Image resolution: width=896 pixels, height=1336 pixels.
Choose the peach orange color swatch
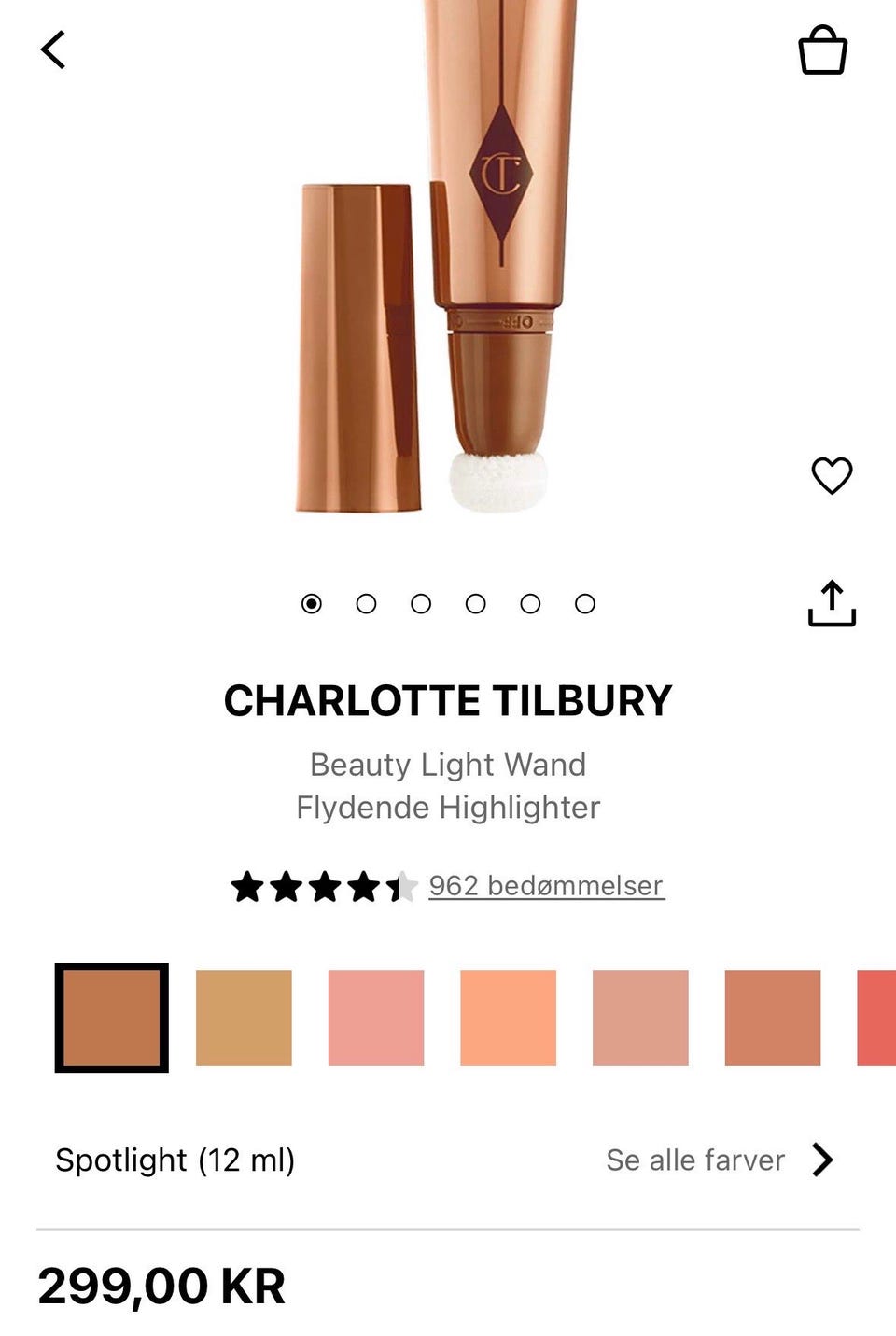(508, 1018)
